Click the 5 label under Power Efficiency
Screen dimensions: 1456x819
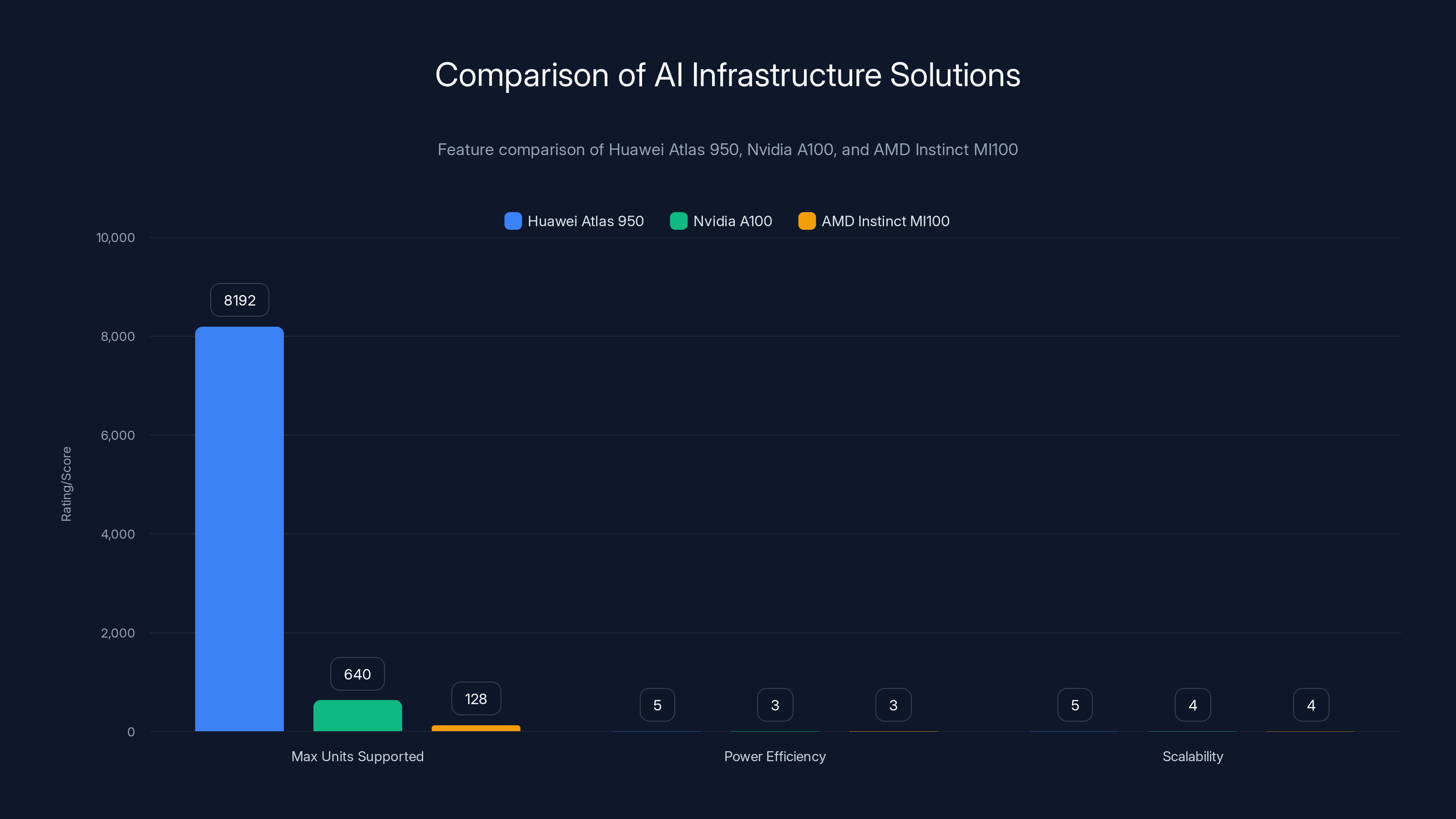click(x=657, y=705)
